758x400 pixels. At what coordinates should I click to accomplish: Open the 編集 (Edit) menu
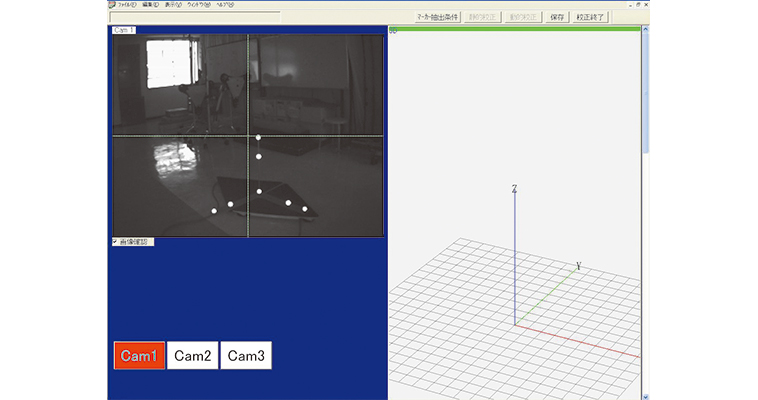151,5
